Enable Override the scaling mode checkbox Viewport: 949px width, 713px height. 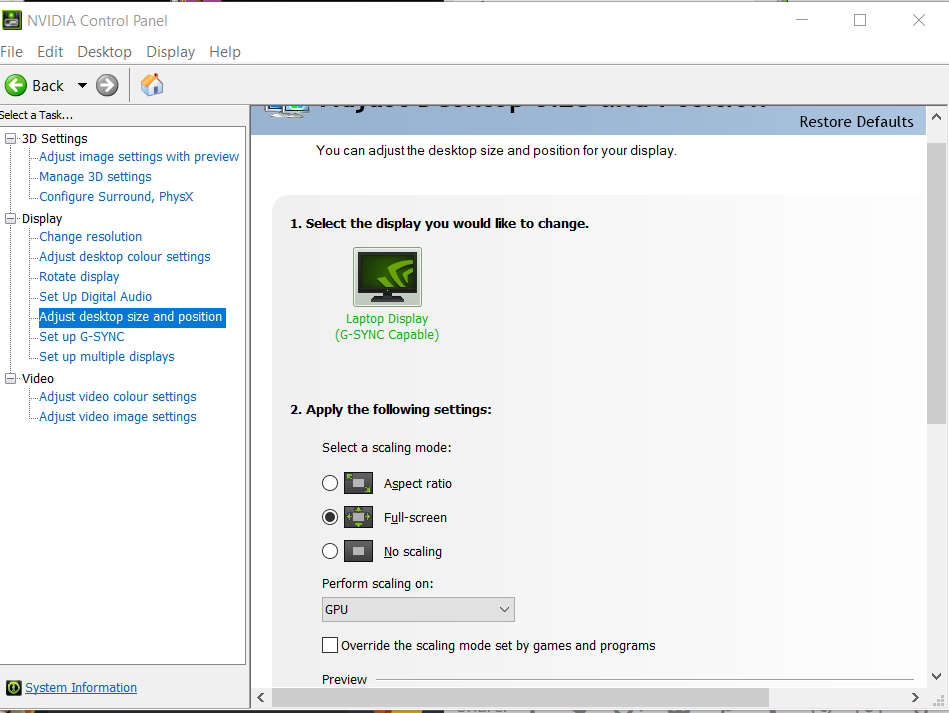[330, 645]
